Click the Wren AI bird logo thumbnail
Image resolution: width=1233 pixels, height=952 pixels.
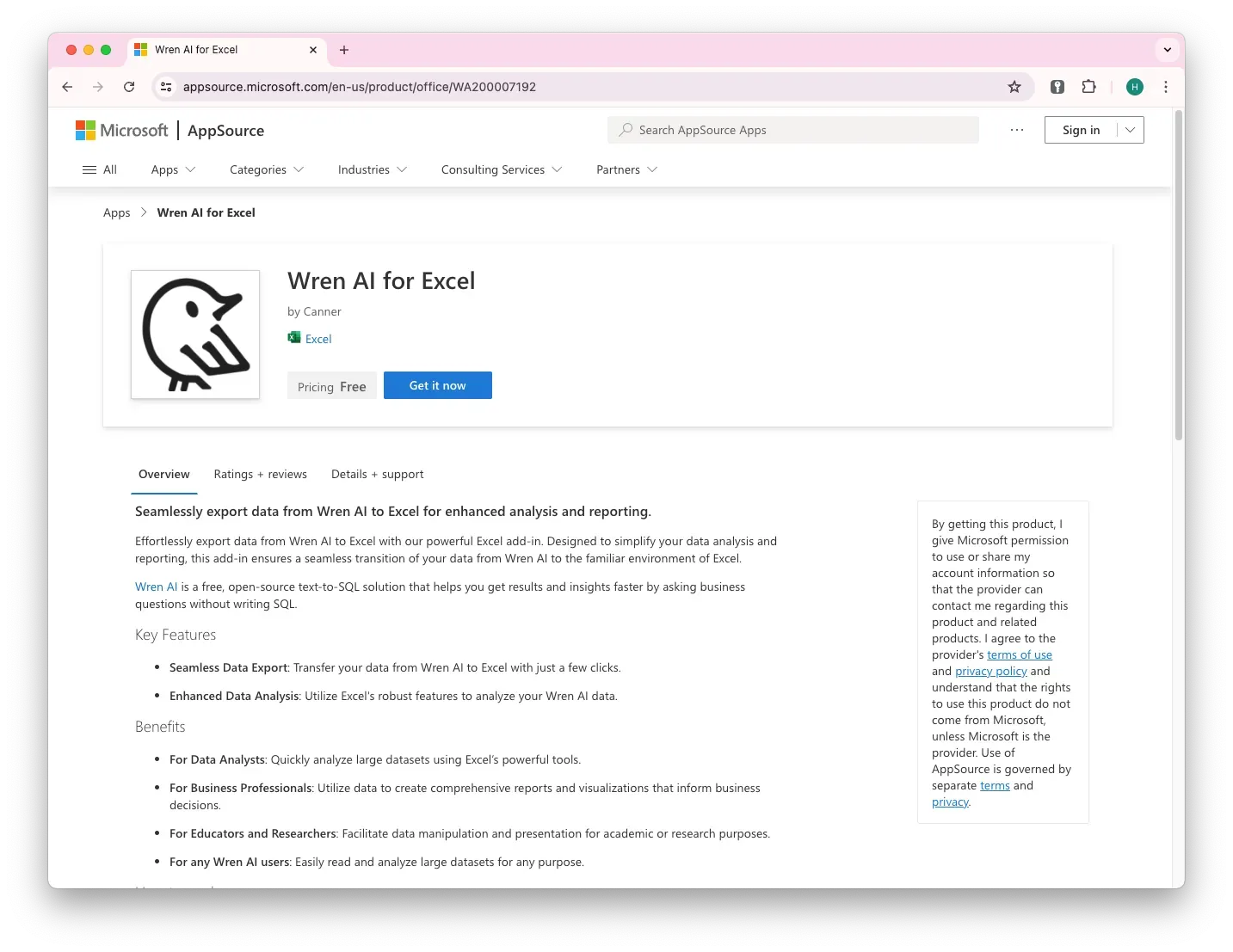click(x=195, y=335)
